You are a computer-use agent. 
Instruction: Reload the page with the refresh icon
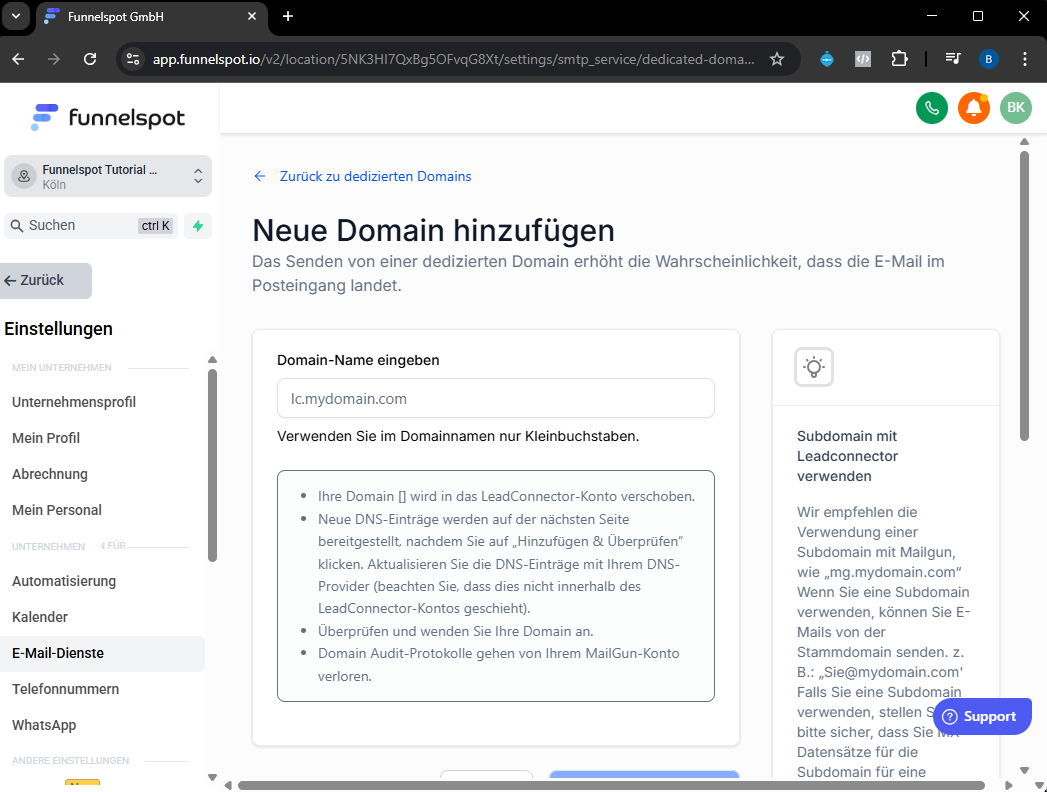89,59
